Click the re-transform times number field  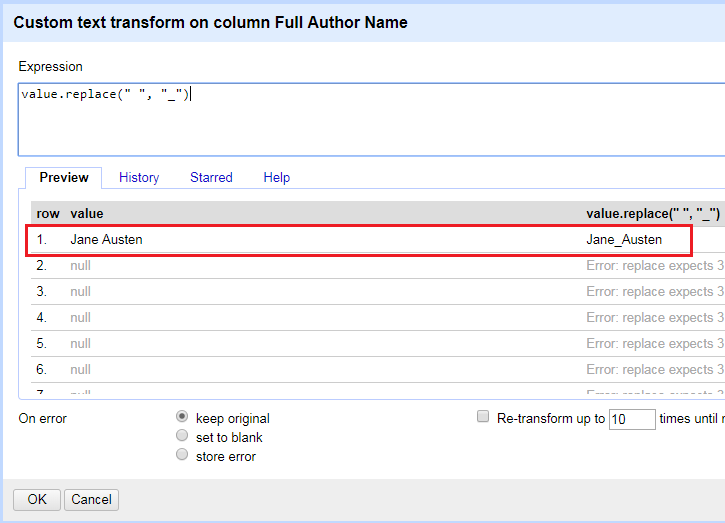coord(631,419)
